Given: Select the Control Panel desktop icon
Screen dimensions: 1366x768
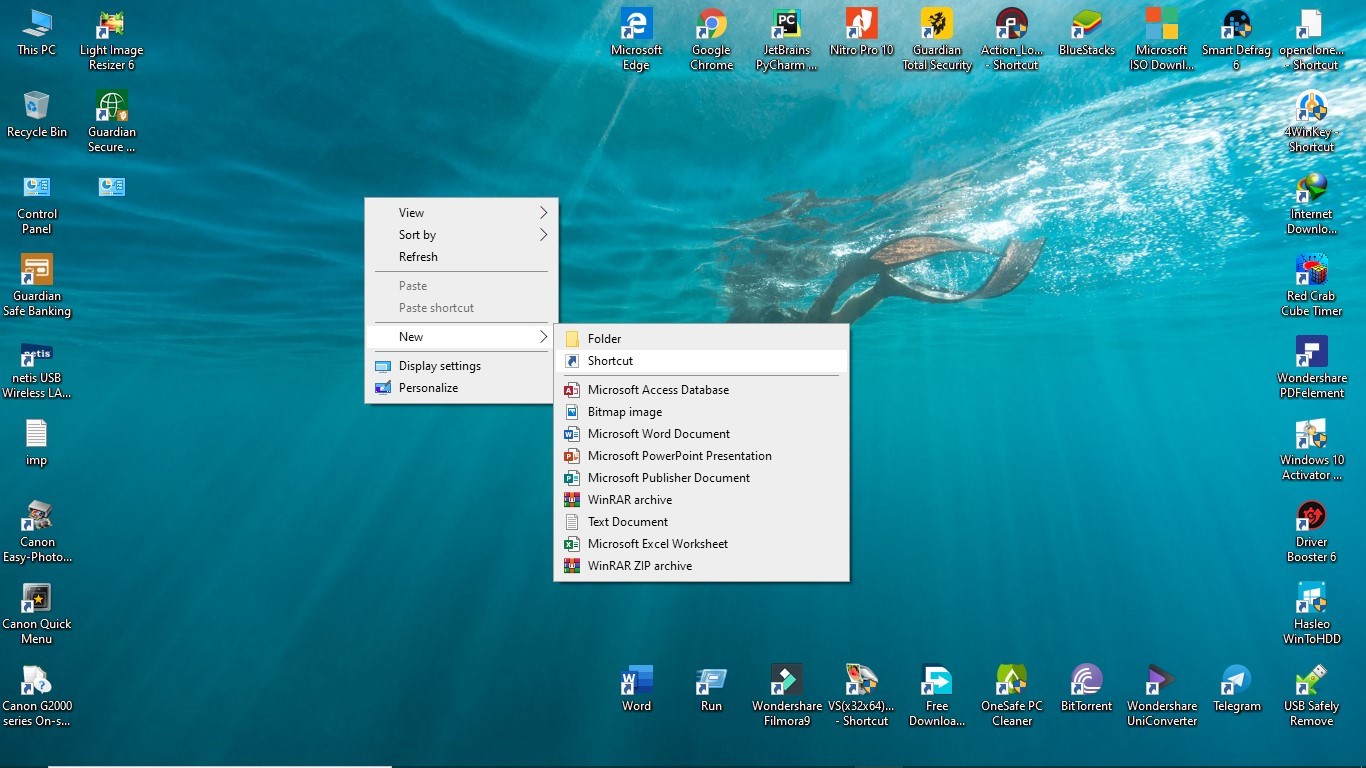Looking at the screenshot, I should click(x=37, y=204).
